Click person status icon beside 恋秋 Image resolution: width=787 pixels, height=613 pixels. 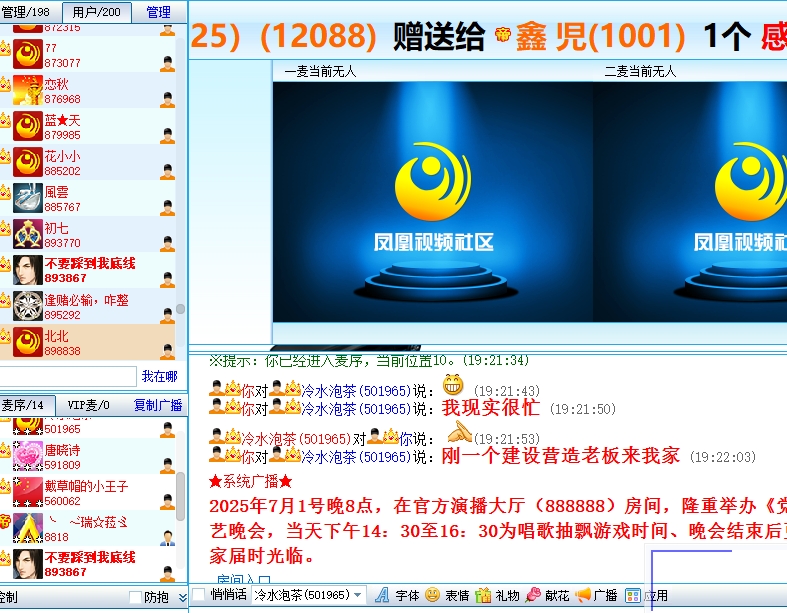(168, 99)
